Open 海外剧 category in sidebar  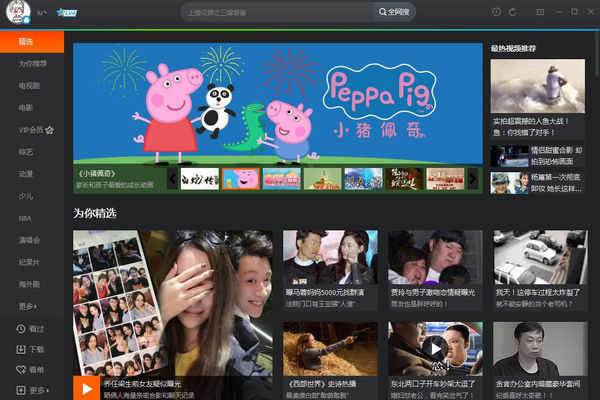pyautogui.click(x=29, y=284)
